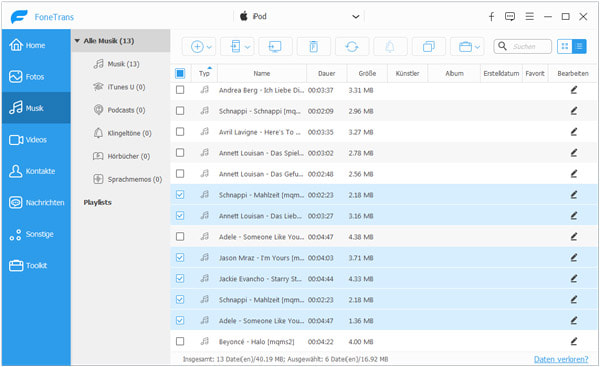Click the add file plus icon

coord(197,47)
